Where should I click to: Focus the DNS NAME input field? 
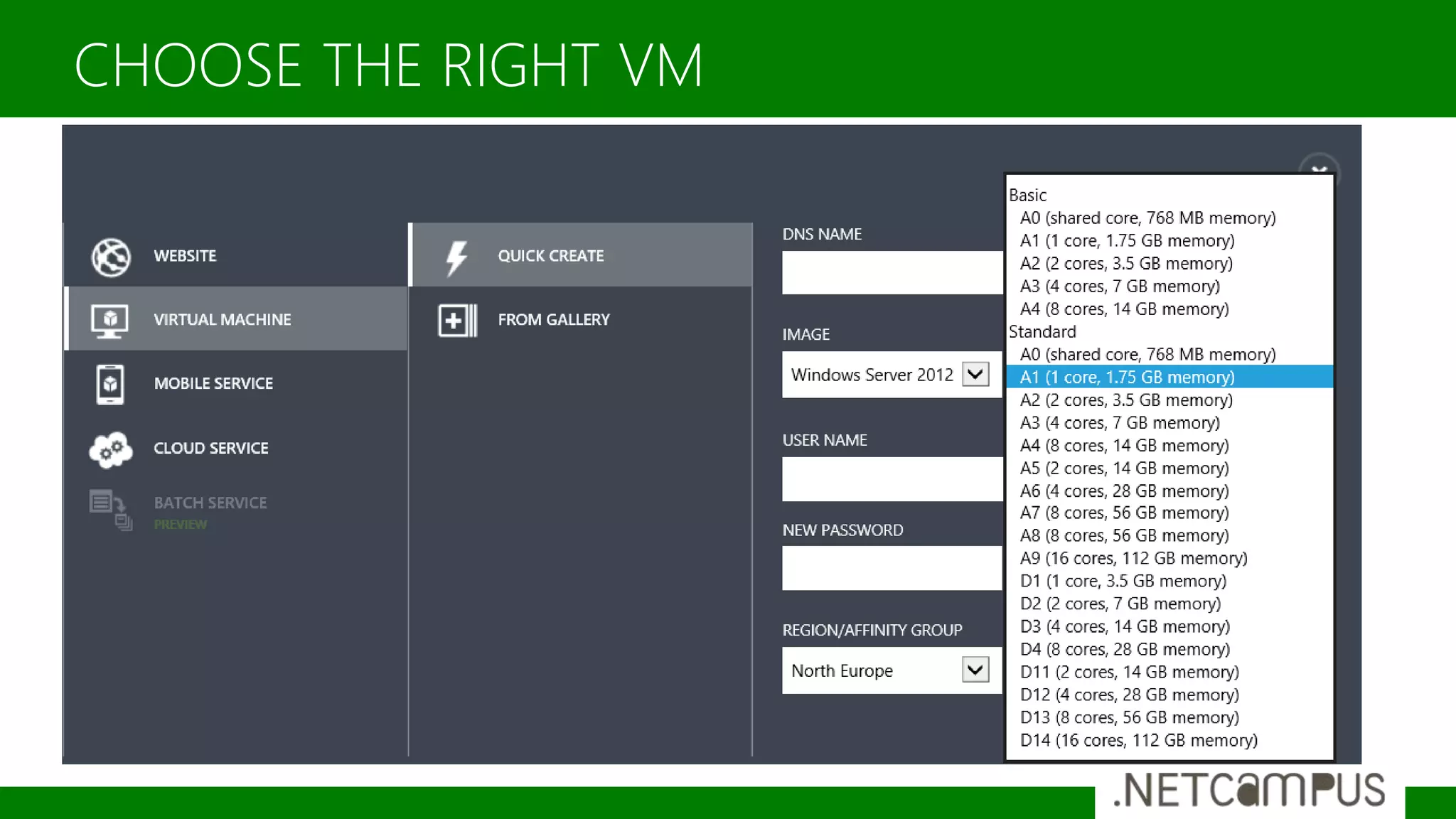pyautogui.click(x=893, y=272)
